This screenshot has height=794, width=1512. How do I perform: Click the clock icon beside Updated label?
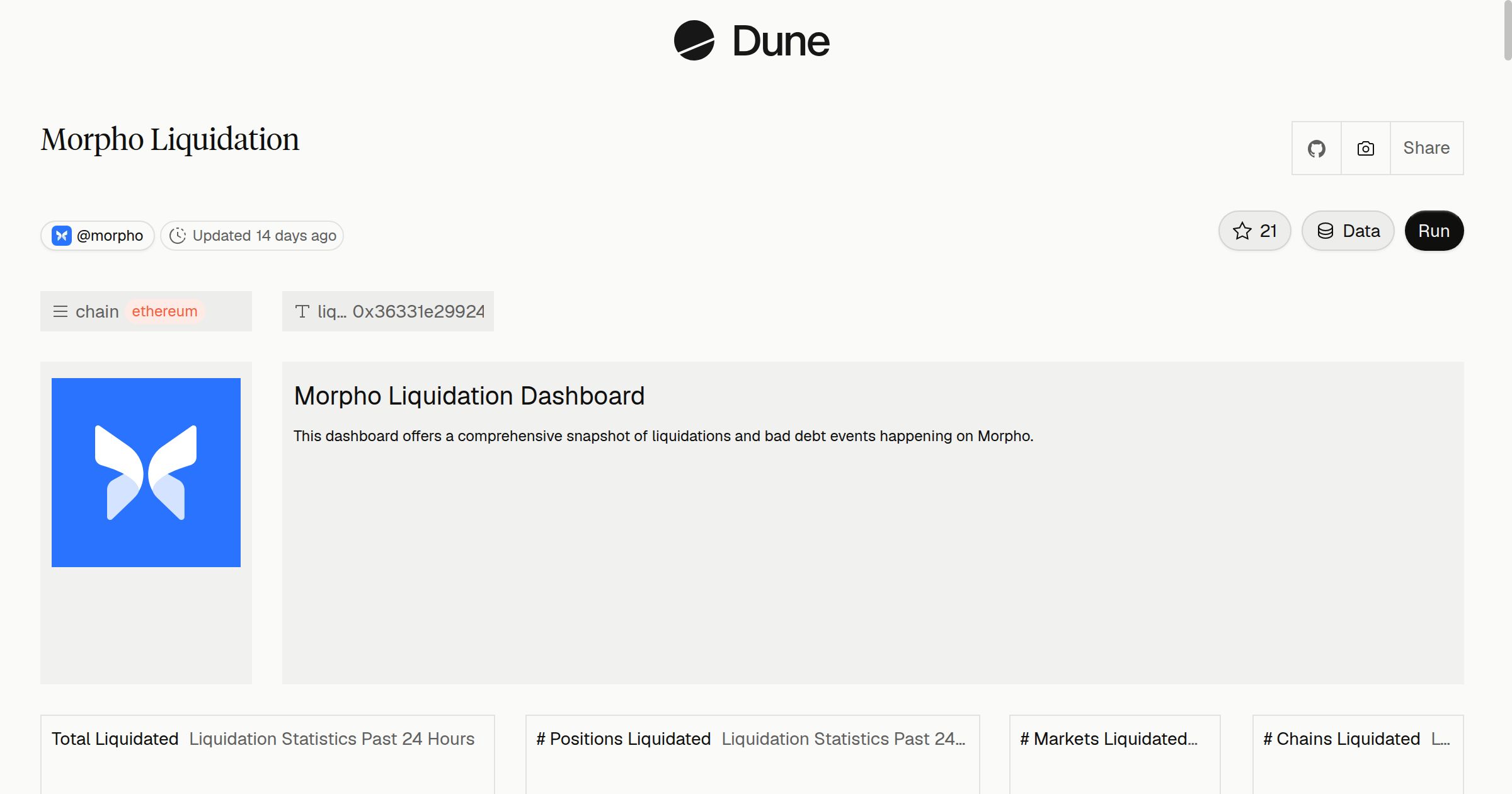click(178, 236)
